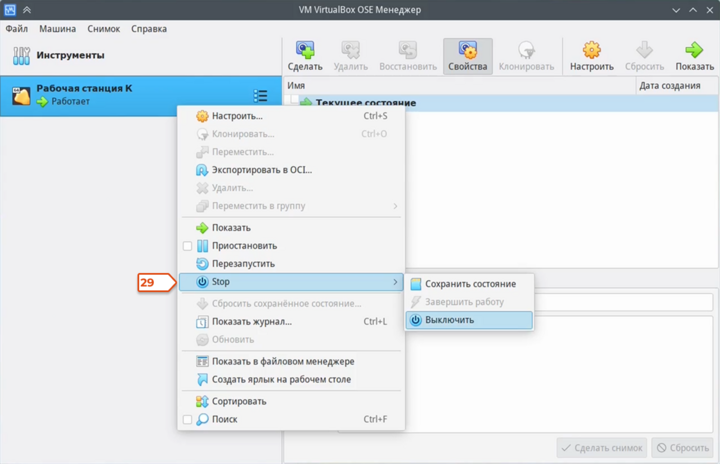Expand Переместить в группу submenu

(x=292, y=206)
